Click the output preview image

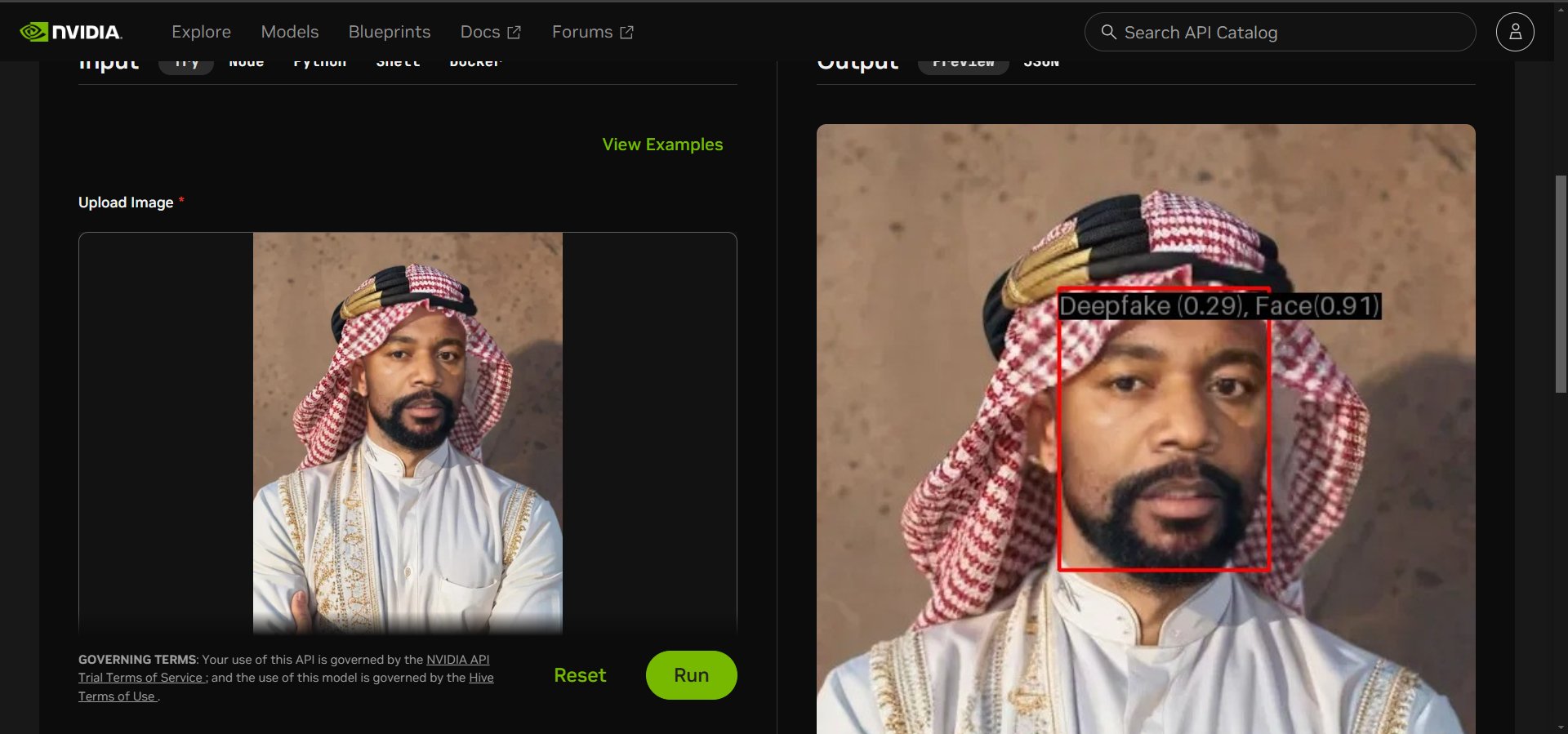point(1146,429)
